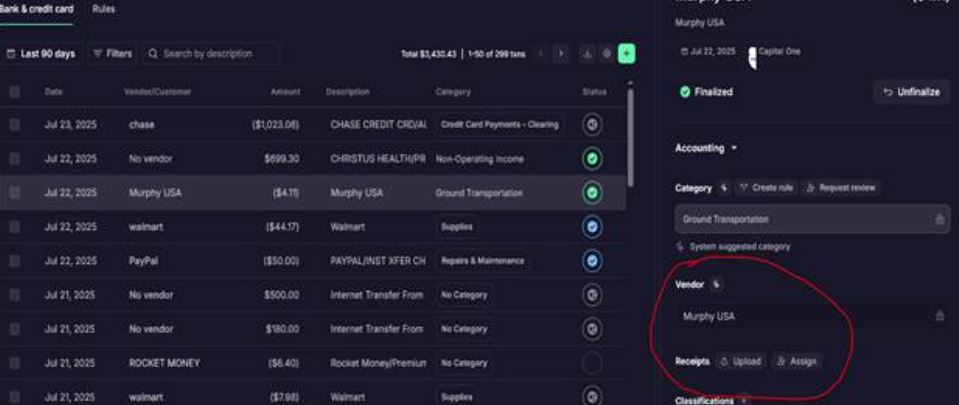
Task: Click the green finalized status on CHRISTUS HEALTH row
Action: pos(591,159)
